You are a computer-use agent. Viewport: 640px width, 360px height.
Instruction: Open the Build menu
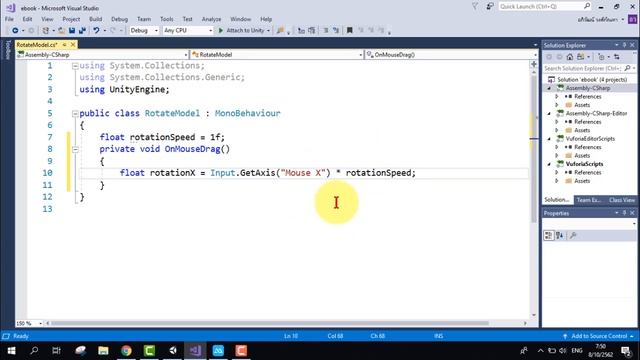tap(96, 19)
